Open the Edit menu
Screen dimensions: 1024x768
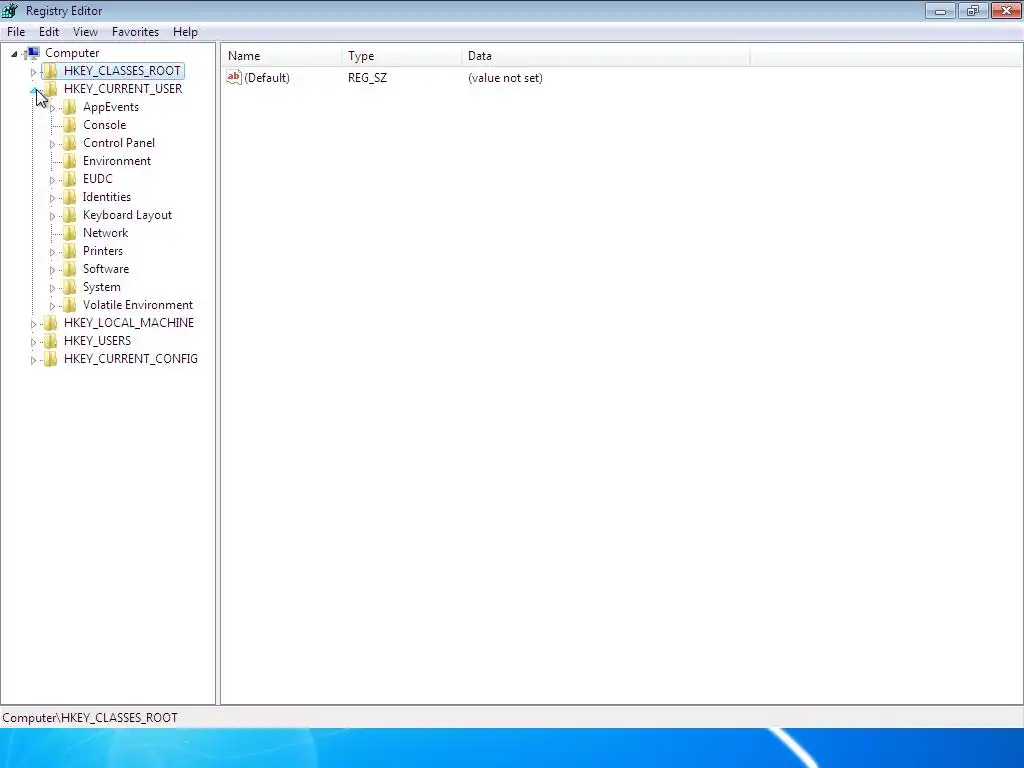click(49, 31)
